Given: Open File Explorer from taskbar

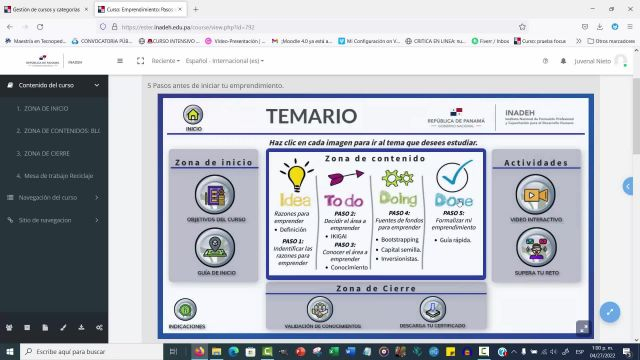Looking at the screenshot, I should [x=216, y=351].
